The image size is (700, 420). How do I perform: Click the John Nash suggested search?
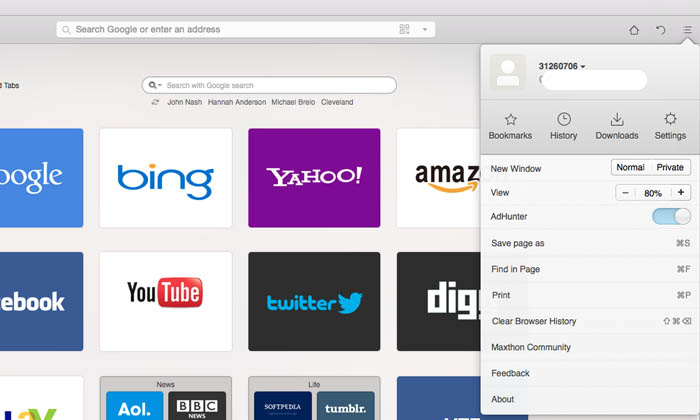point(185,102)
